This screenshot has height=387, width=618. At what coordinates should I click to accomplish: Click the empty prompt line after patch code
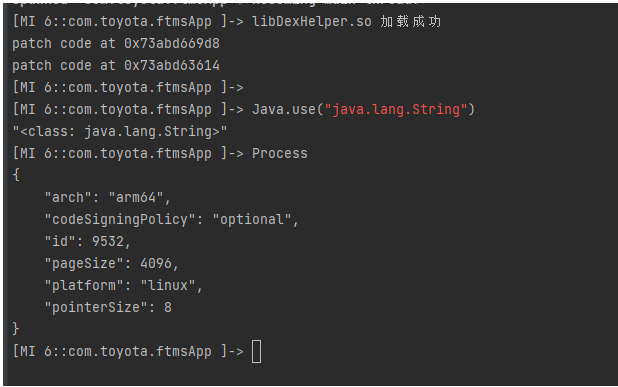pyautogui.click(x=128, y=87)
